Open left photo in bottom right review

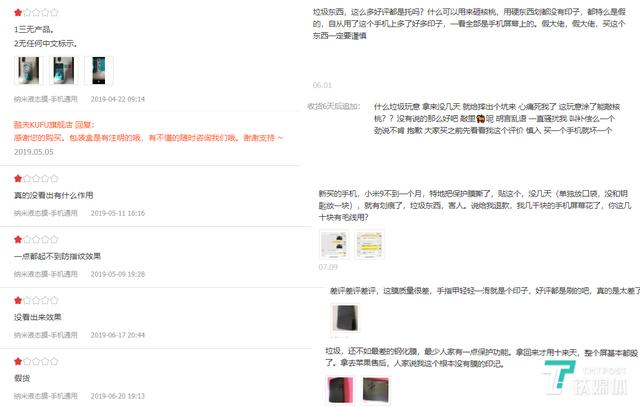[x=340, y=390]
